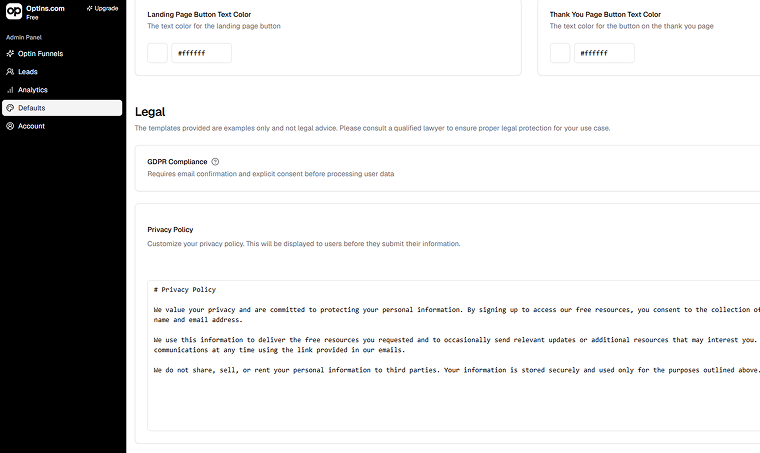Click the Thank You Page button text hex field
Image resolution: width=760 pixels, height=453 pixels.
604,53
